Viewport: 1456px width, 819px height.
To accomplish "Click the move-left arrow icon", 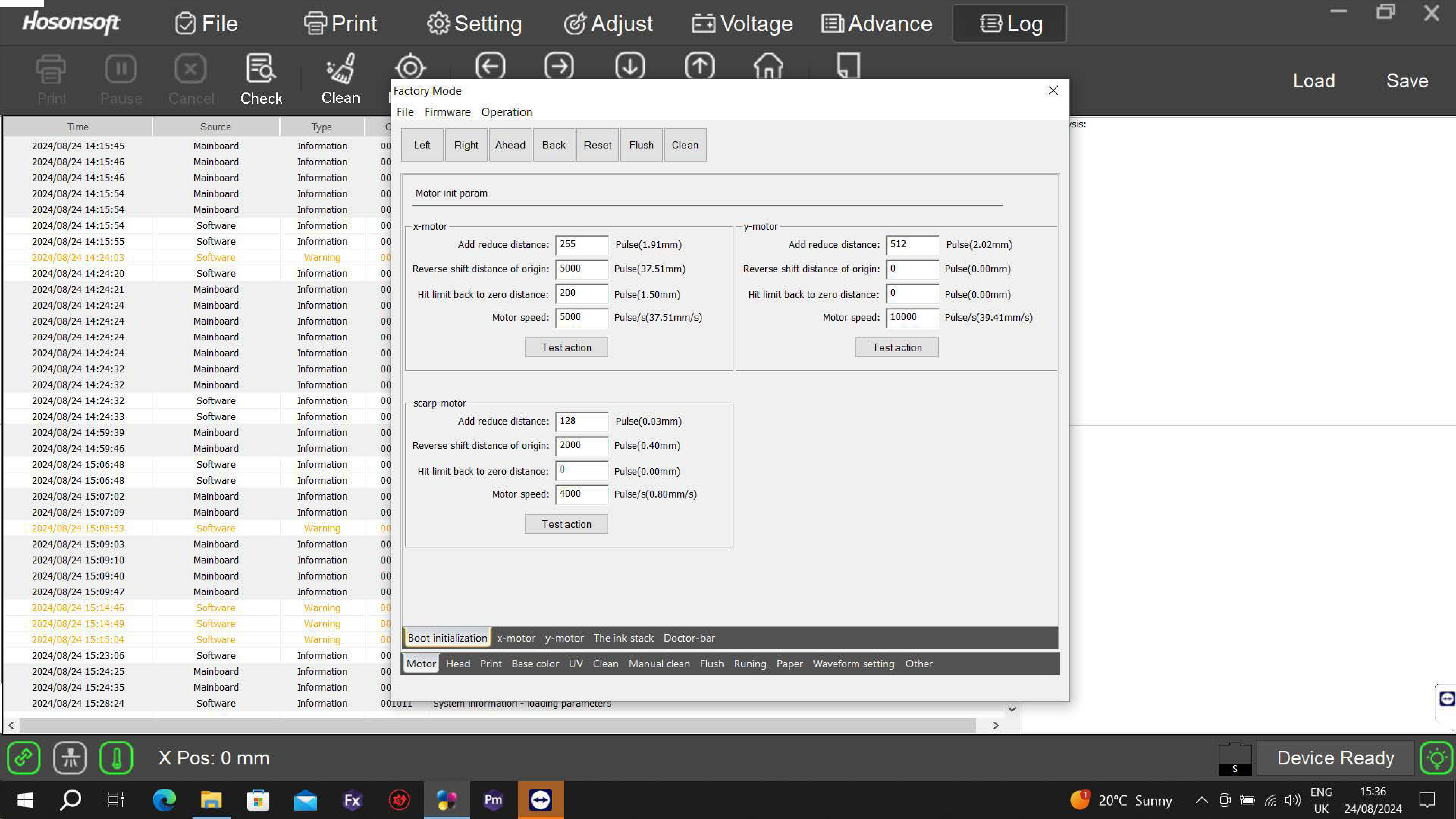I will click(x=490, y=67).
